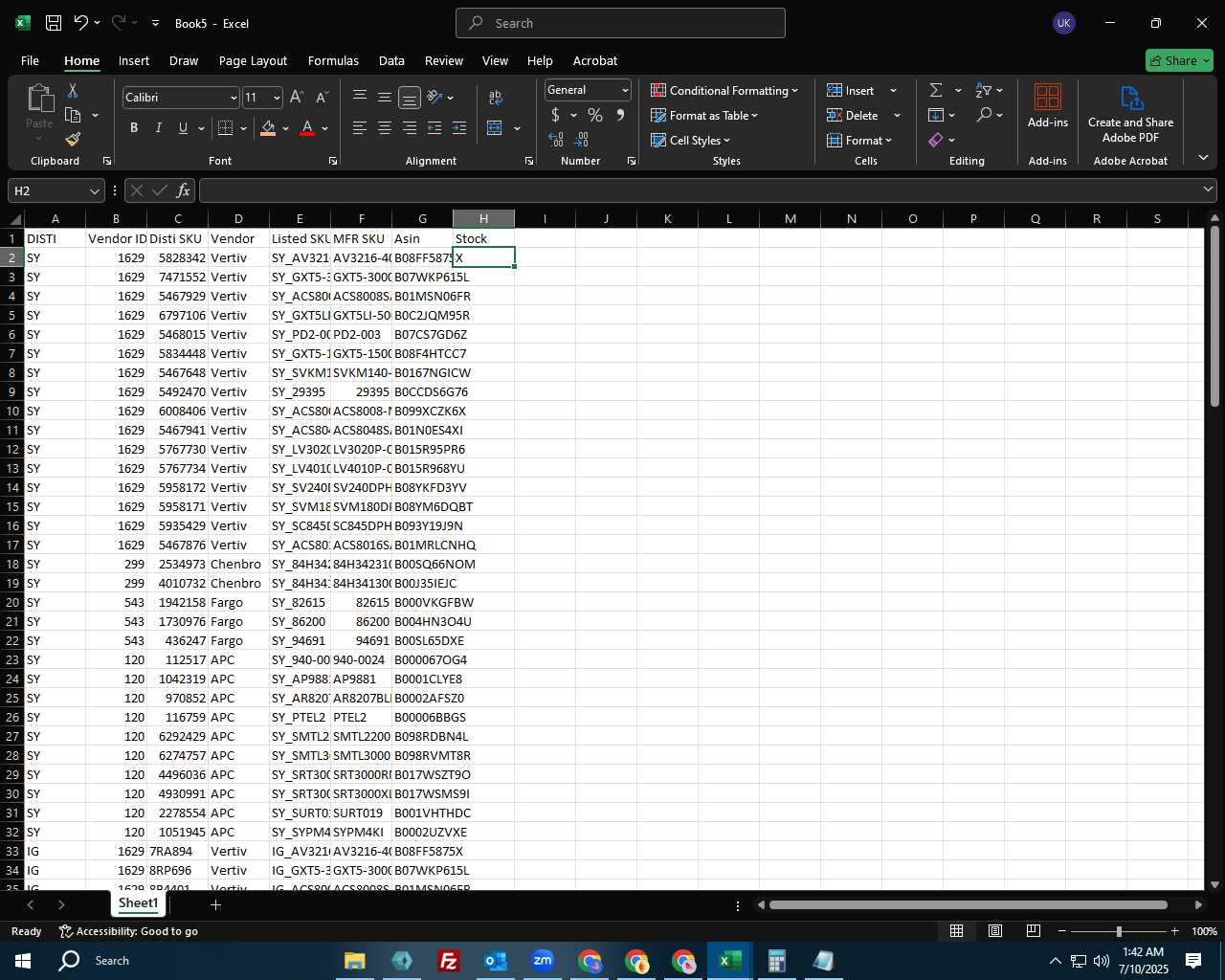This screenshot has height=980, width=1225.
Task: Click the Center alignment icon
Action: 385,127
